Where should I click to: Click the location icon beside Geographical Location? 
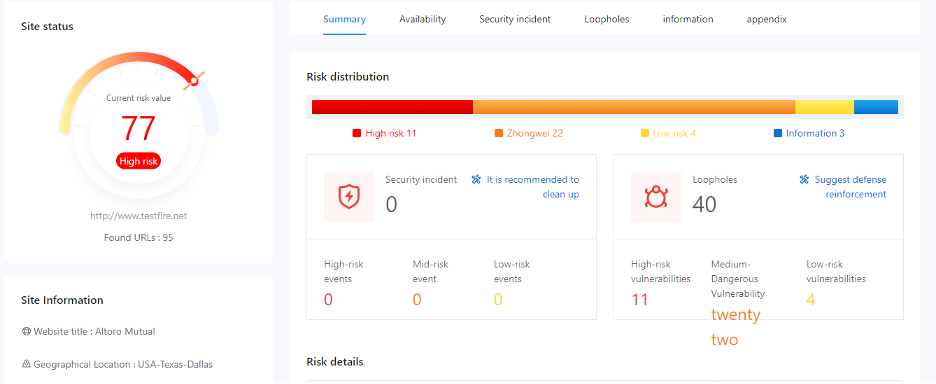26,364
